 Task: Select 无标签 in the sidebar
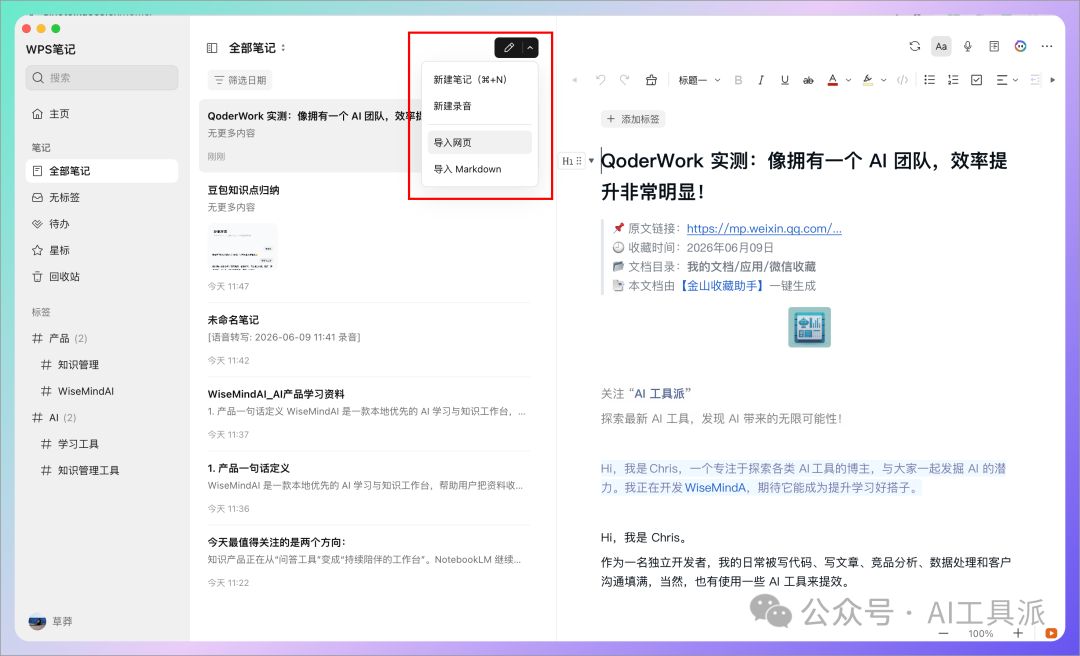pos(102,197)
